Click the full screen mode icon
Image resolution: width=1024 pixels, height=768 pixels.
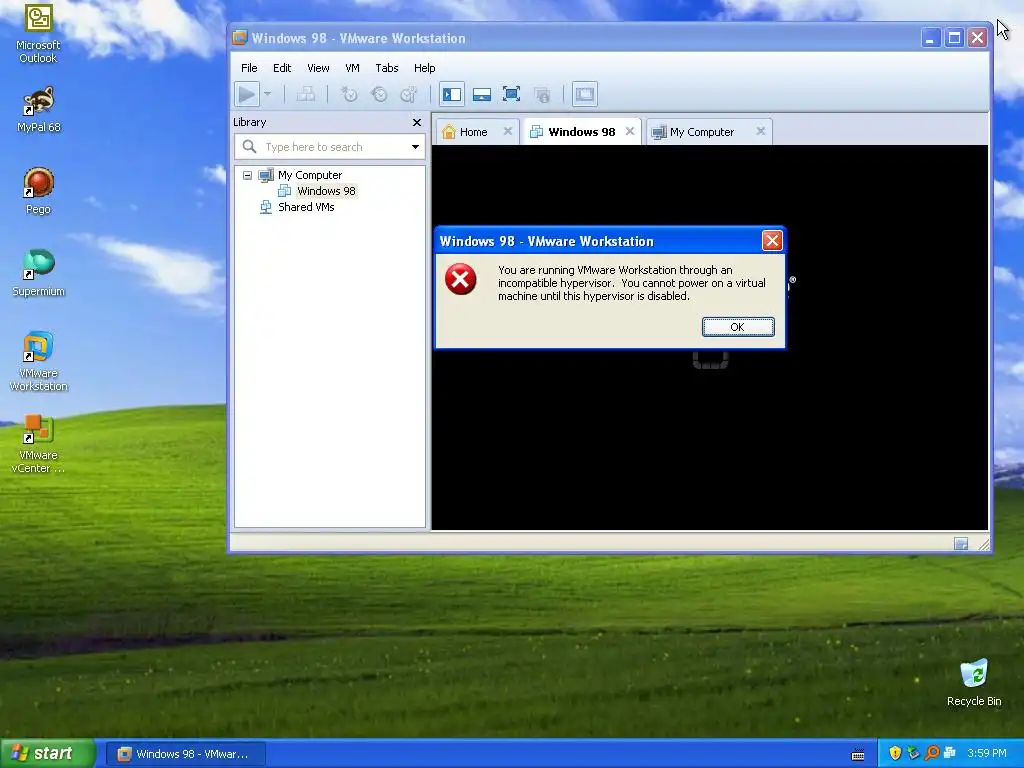(511, 95)
